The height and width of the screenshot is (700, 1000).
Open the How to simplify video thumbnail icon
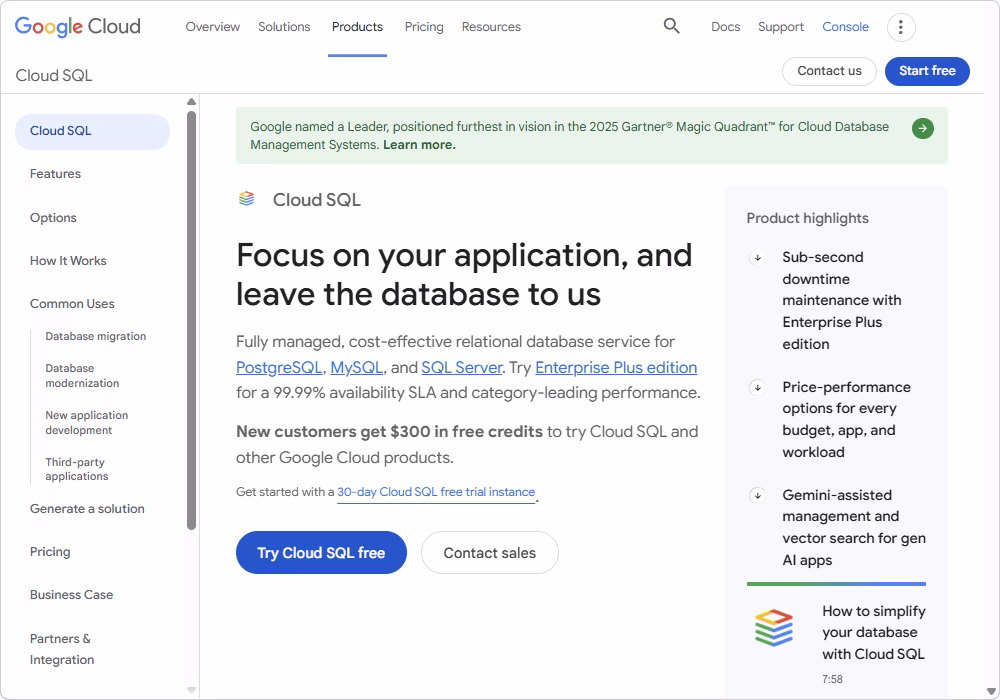pos(774,628)
